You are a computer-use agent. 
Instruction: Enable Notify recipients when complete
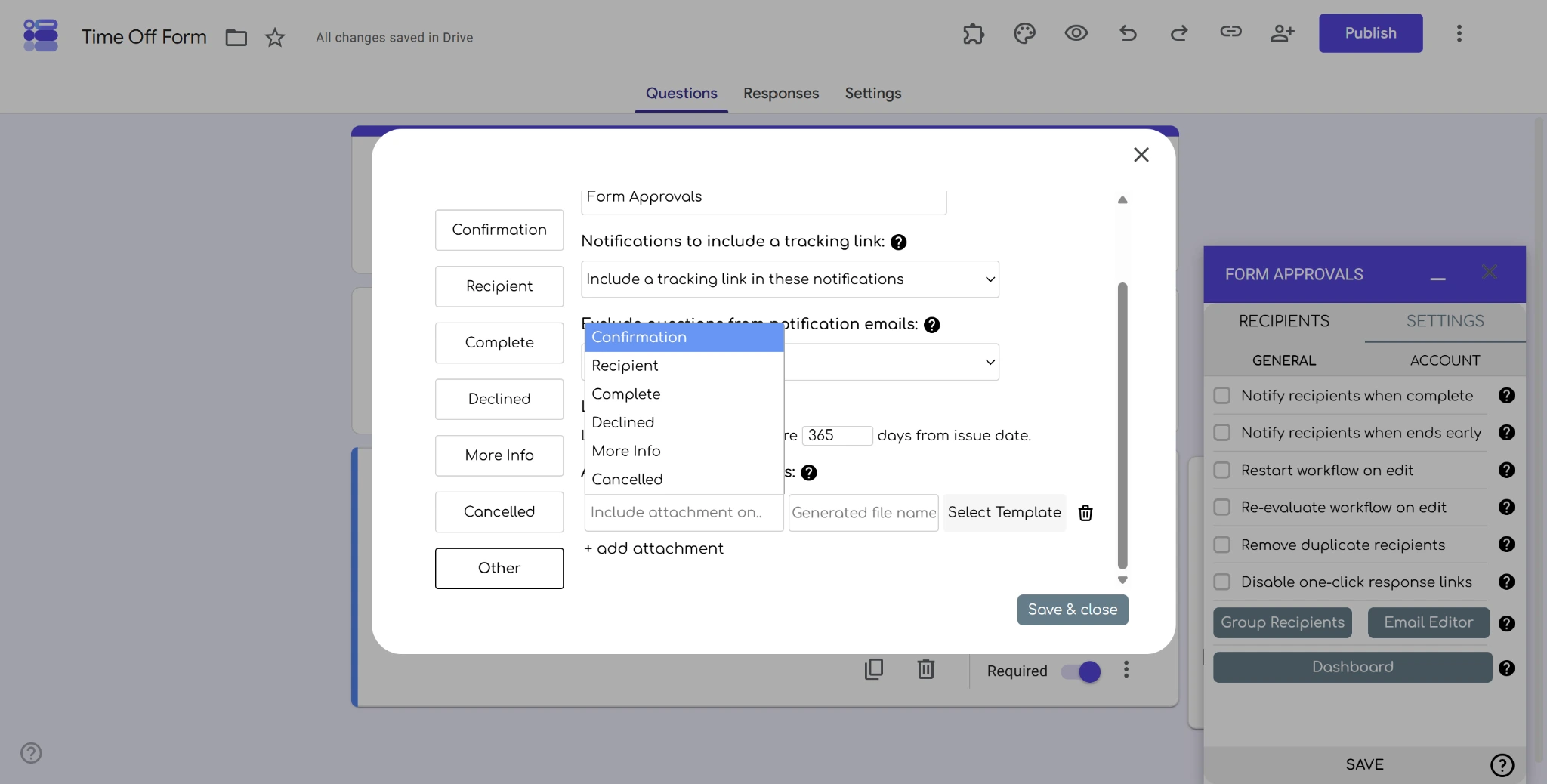click(x=1221, y=395)
